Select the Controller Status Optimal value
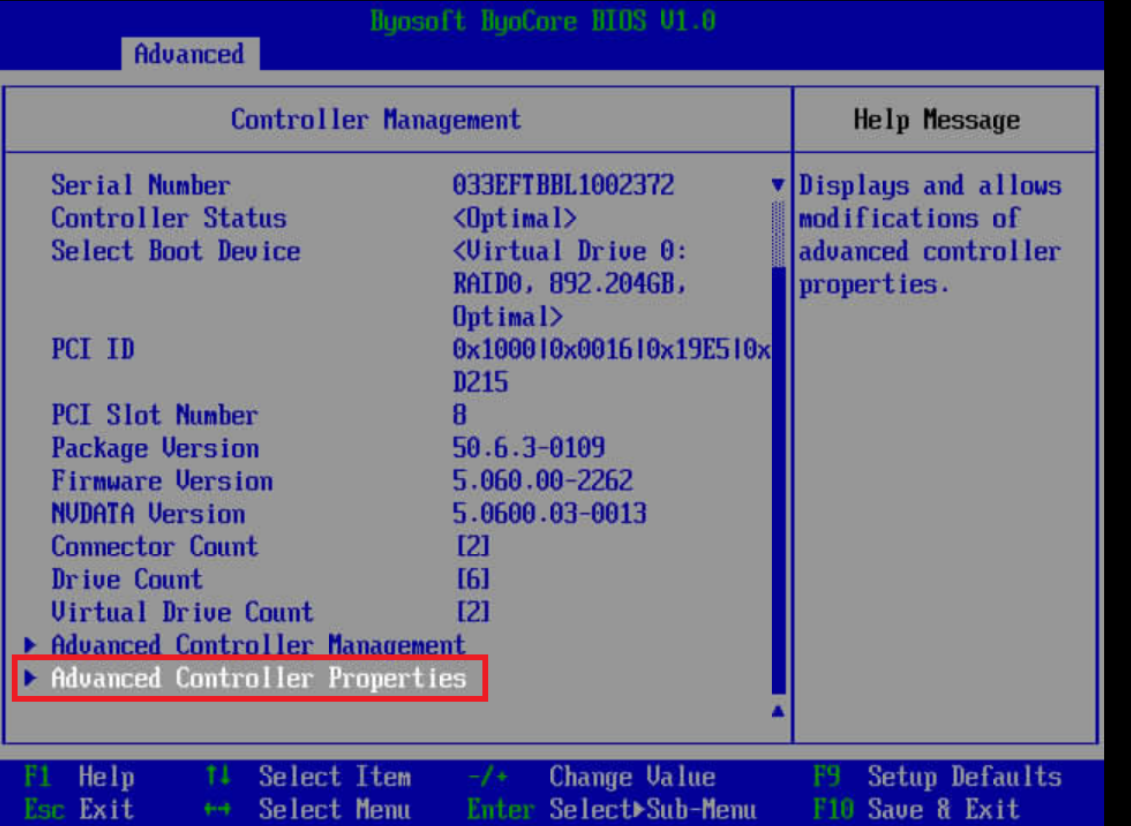The height and width of the screenshot is (826, 1131). 514,218
